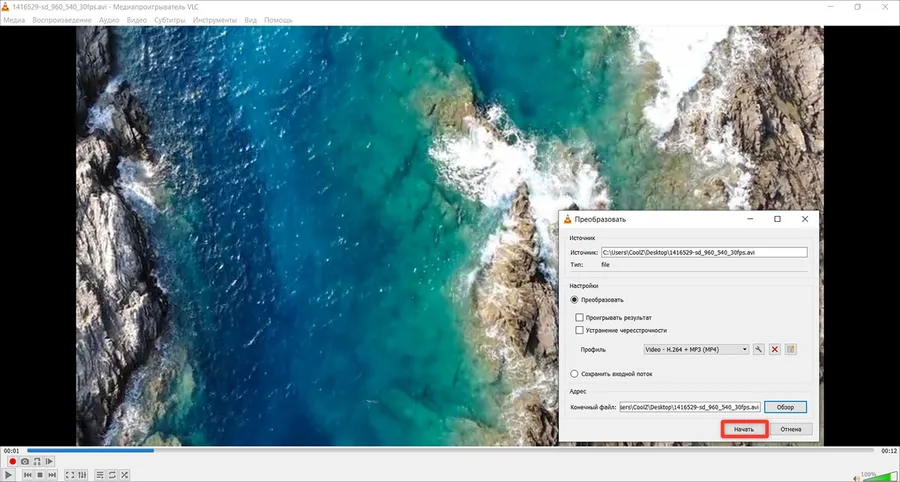Open the Профиль dropdown list

696,349
